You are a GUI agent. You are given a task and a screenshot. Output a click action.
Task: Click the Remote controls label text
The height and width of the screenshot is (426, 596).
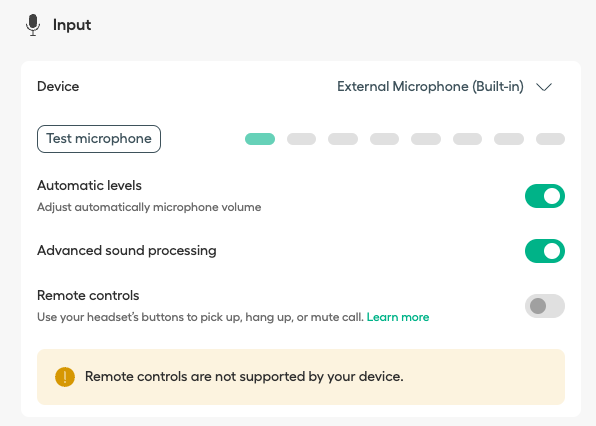click(x=88, y=295)
